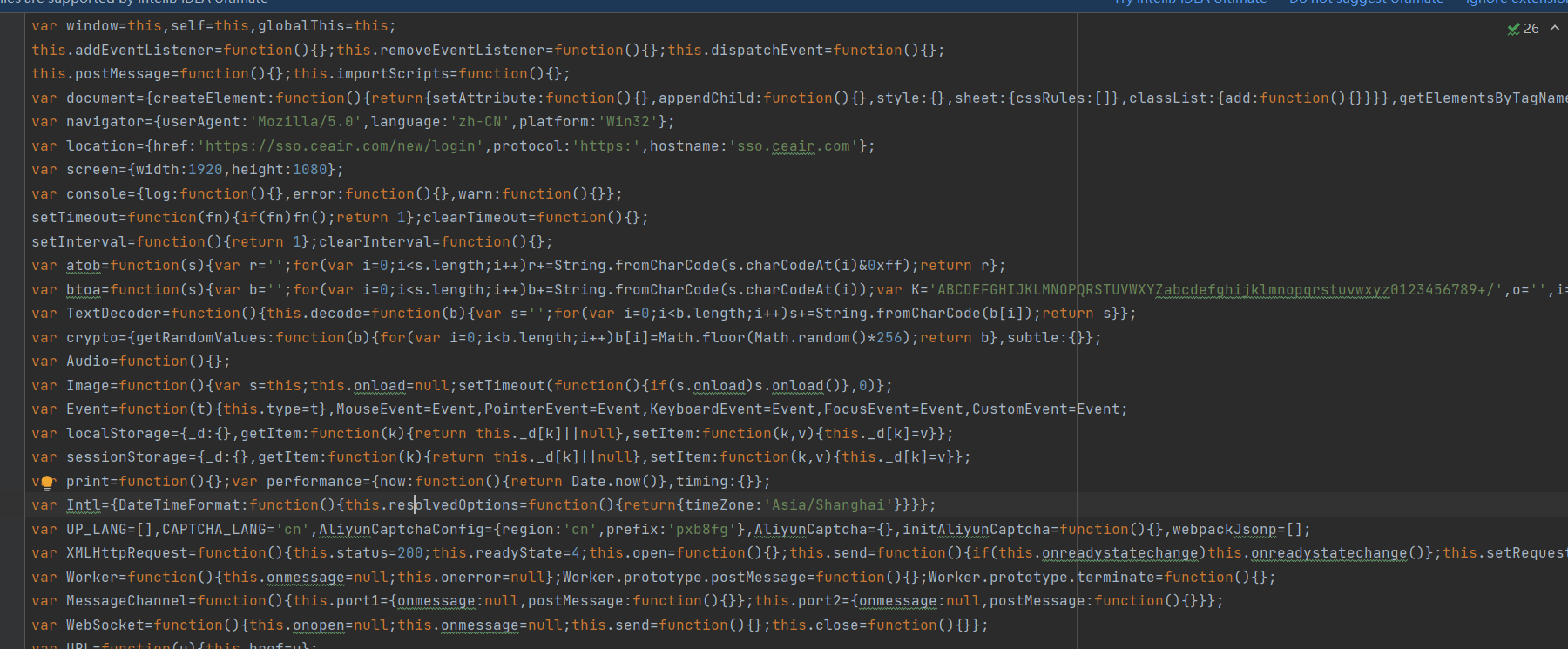Click the 'Asia/Shanghai' timeZone string
This screenshot has width=1568, height=649.
coord(828,505)
